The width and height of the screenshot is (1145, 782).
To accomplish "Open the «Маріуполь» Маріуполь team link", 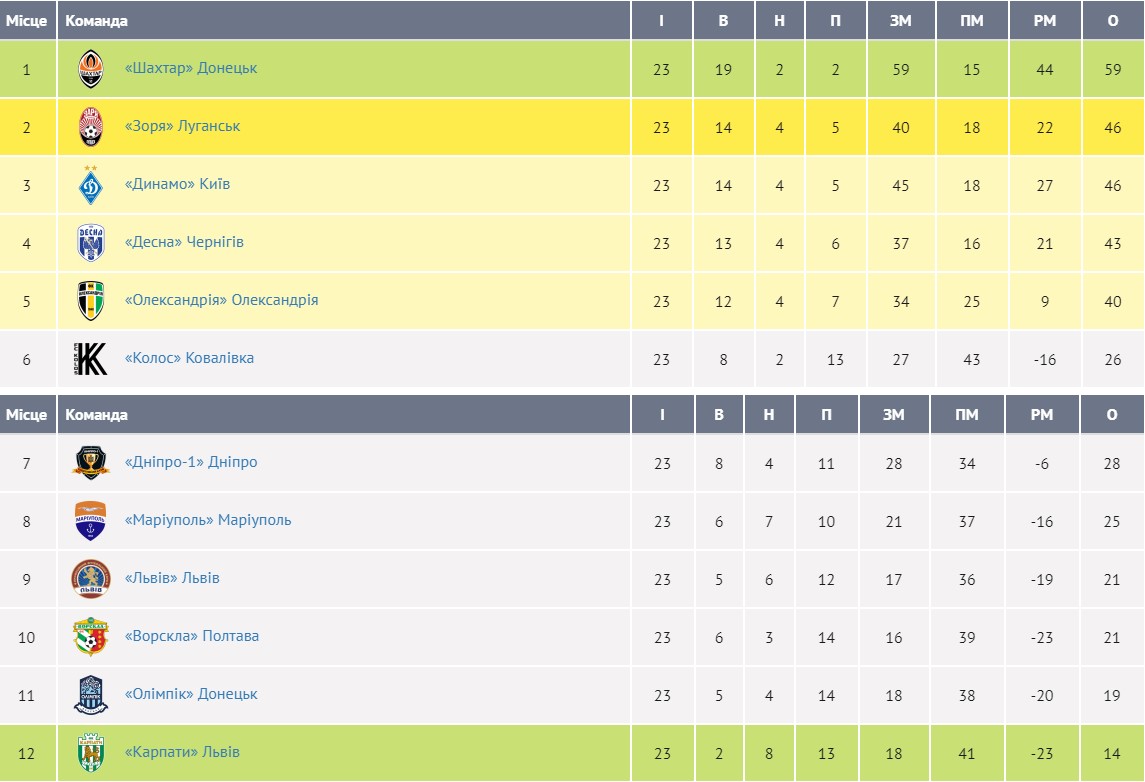I will (208, 520).
